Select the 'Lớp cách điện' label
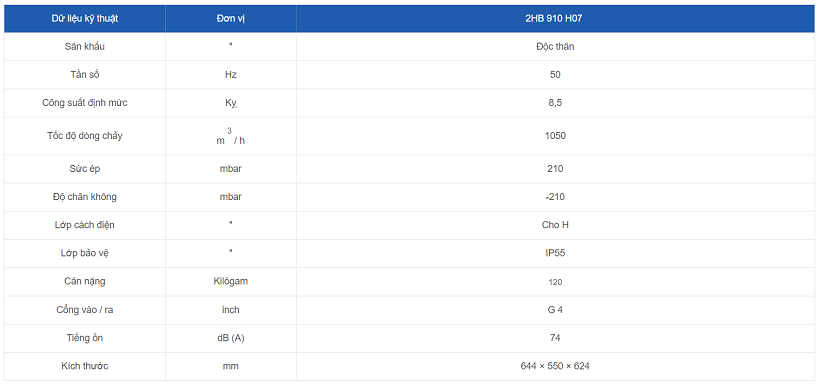This screenshot has width=820, height=385. click(85, 225)
